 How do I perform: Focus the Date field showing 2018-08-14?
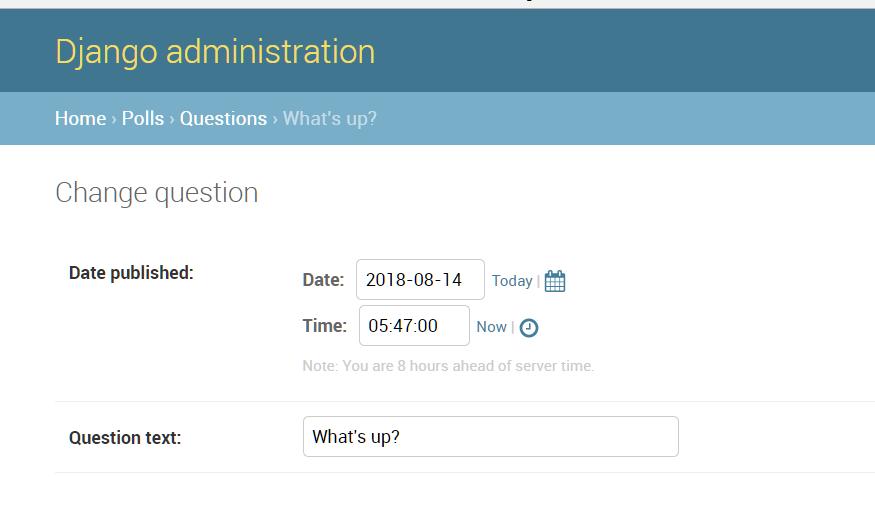(420, 280)
